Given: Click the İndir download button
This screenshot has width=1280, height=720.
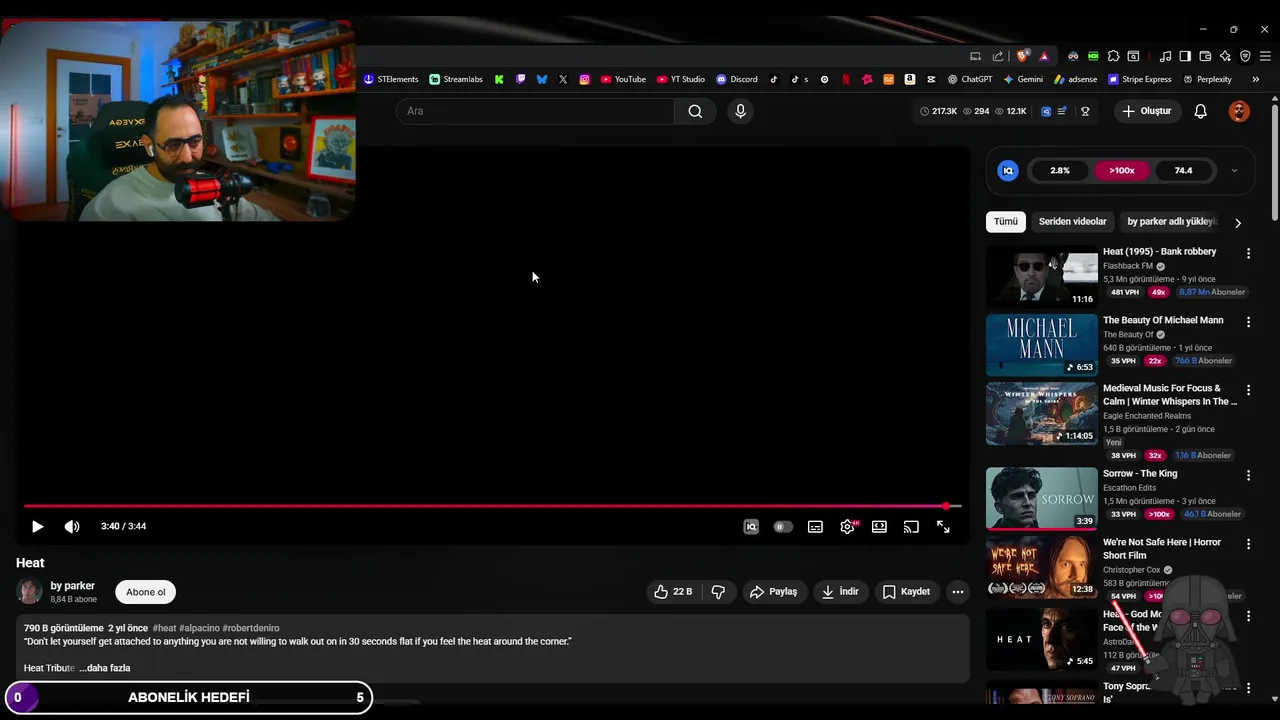Looking at the screenshot, I should point(840,592).
